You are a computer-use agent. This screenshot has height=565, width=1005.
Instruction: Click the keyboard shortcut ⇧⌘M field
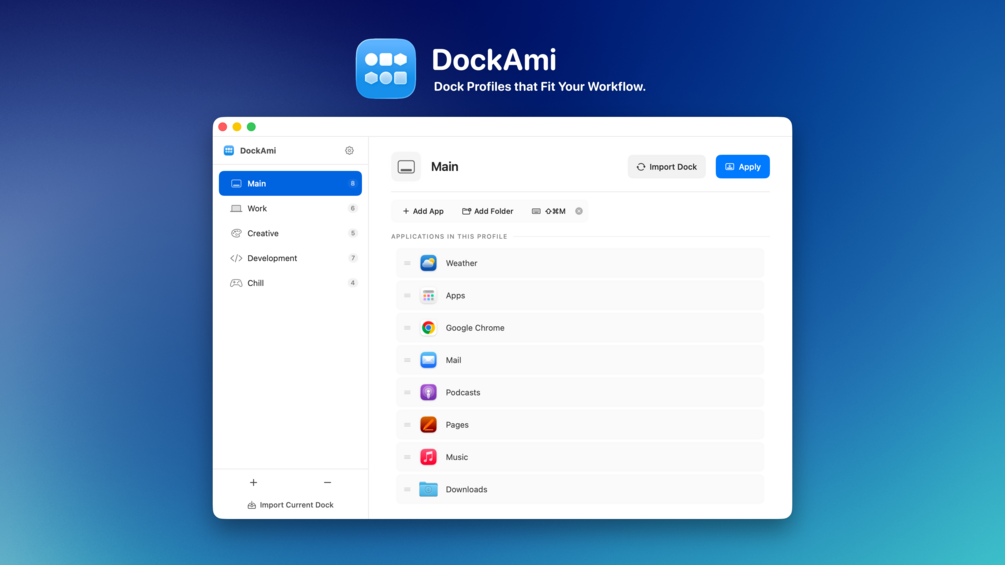click(x=550, y=211)
